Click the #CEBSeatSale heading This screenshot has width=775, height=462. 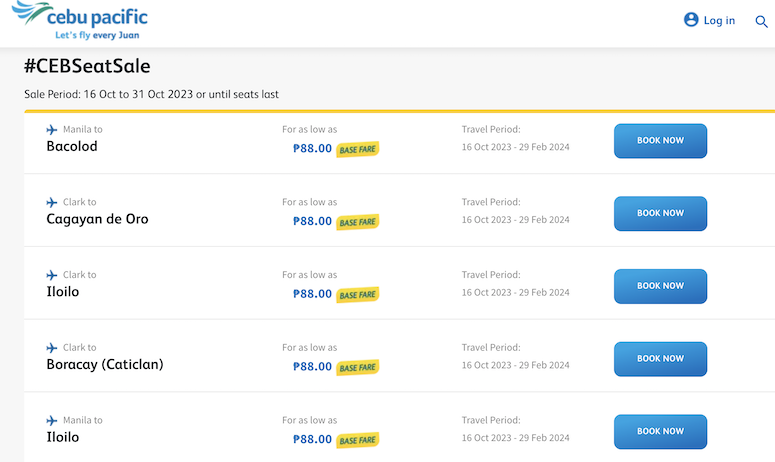click(87, 66)
